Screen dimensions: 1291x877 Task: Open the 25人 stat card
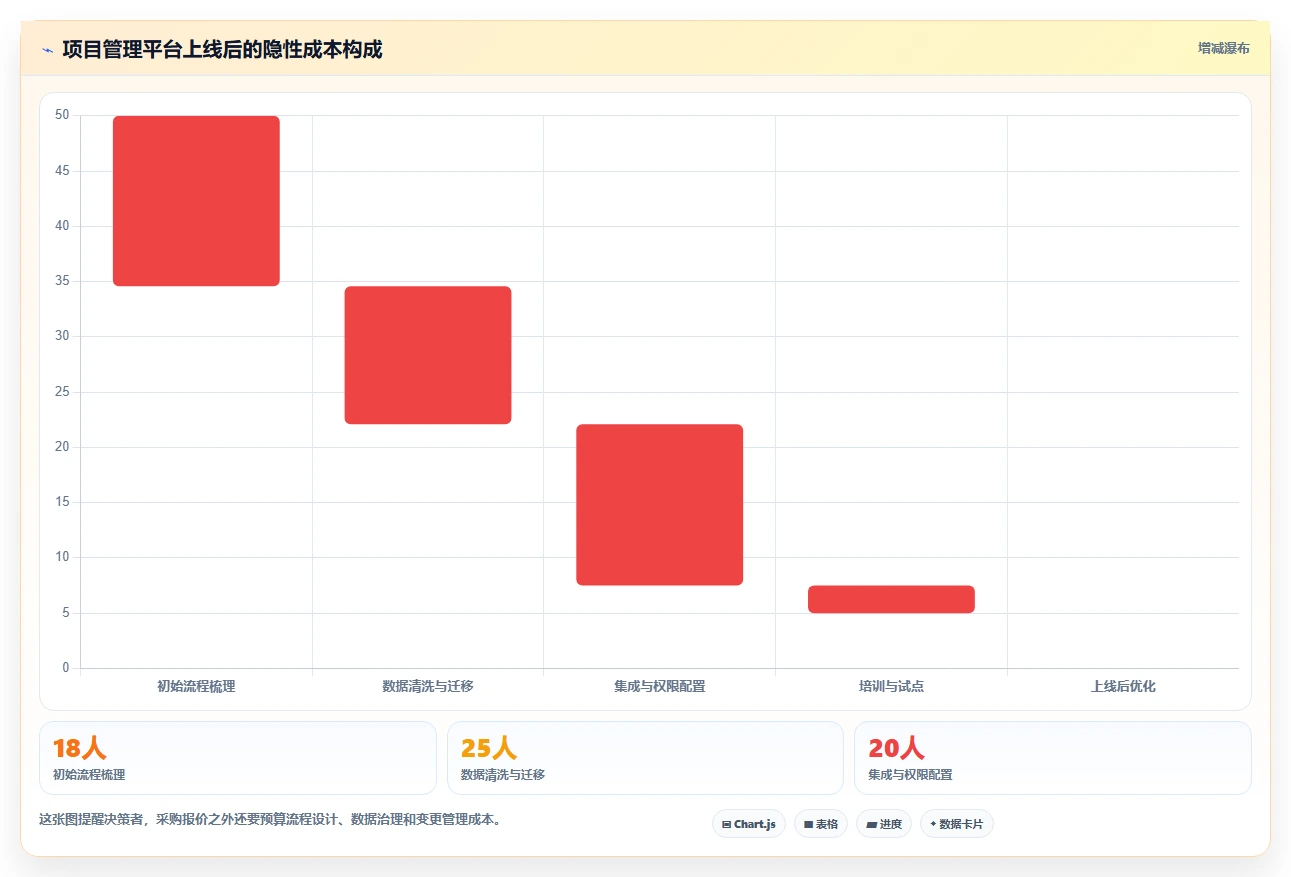[x=645, y=758]
